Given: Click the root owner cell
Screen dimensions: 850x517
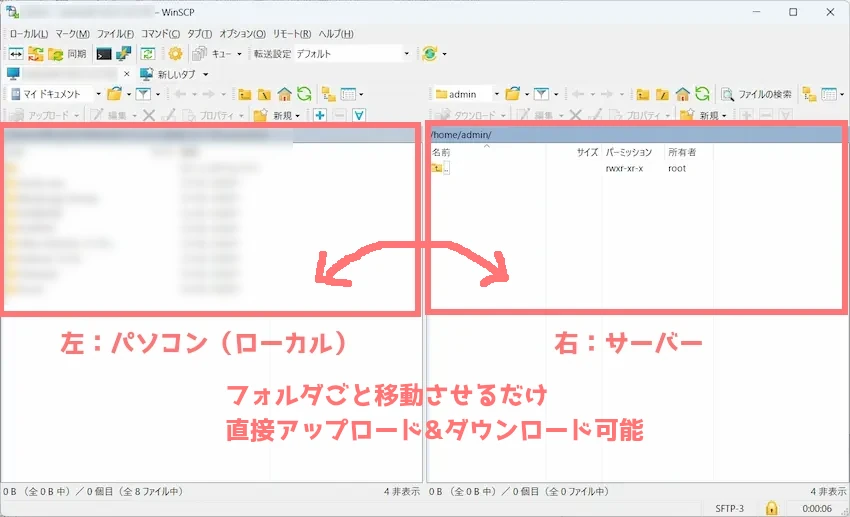Looking at the screenshot, I should coord(677,169).
